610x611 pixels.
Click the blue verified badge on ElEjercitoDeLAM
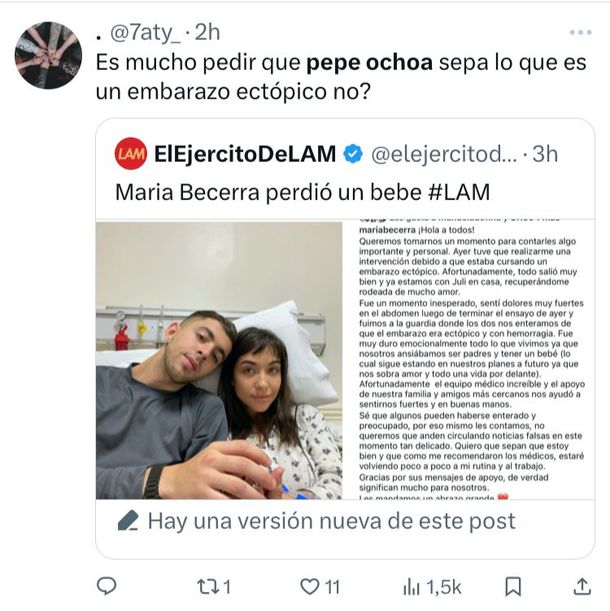coord(354,154)
